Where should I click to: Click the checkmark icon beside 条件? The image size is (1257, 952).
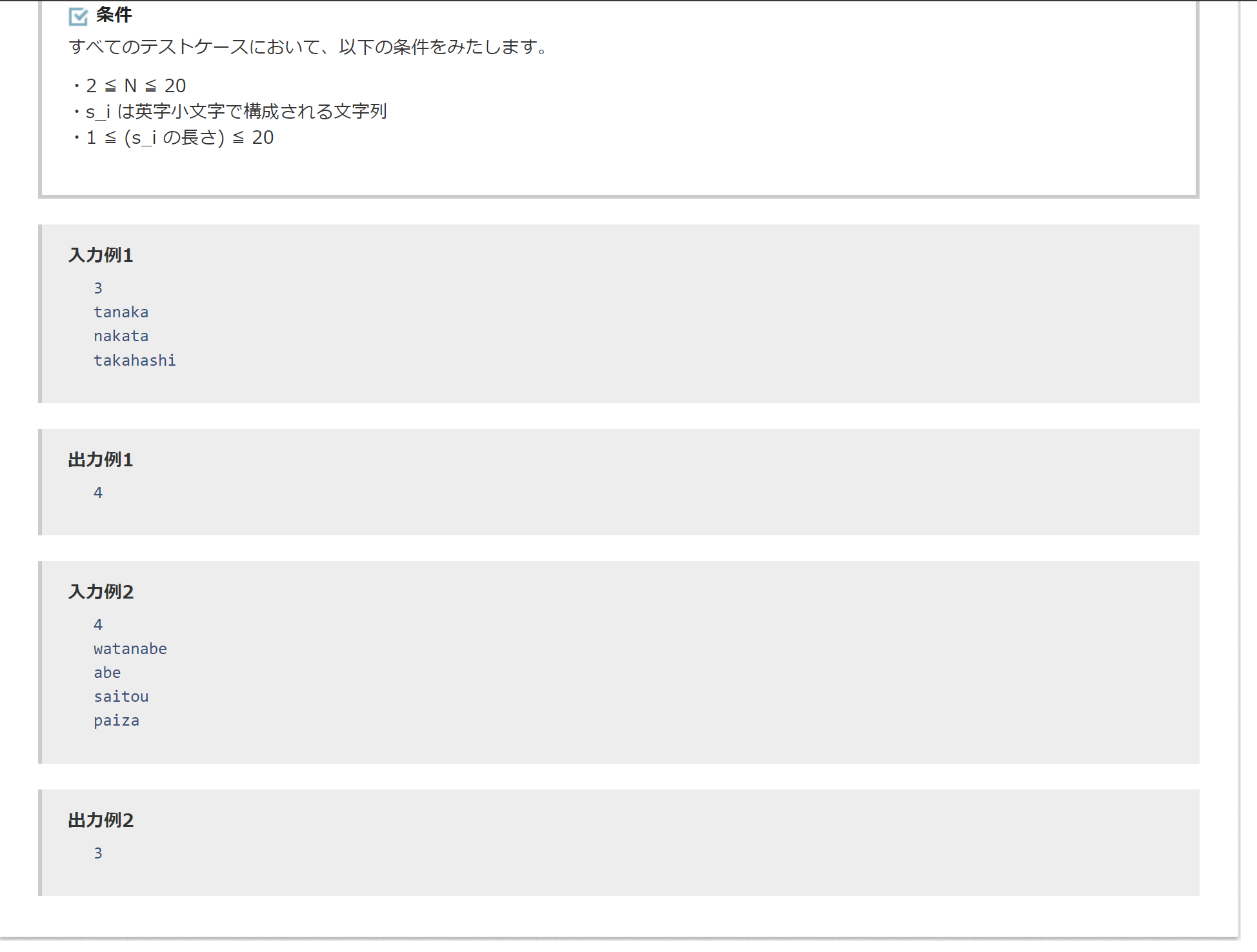tap(78, 16)
